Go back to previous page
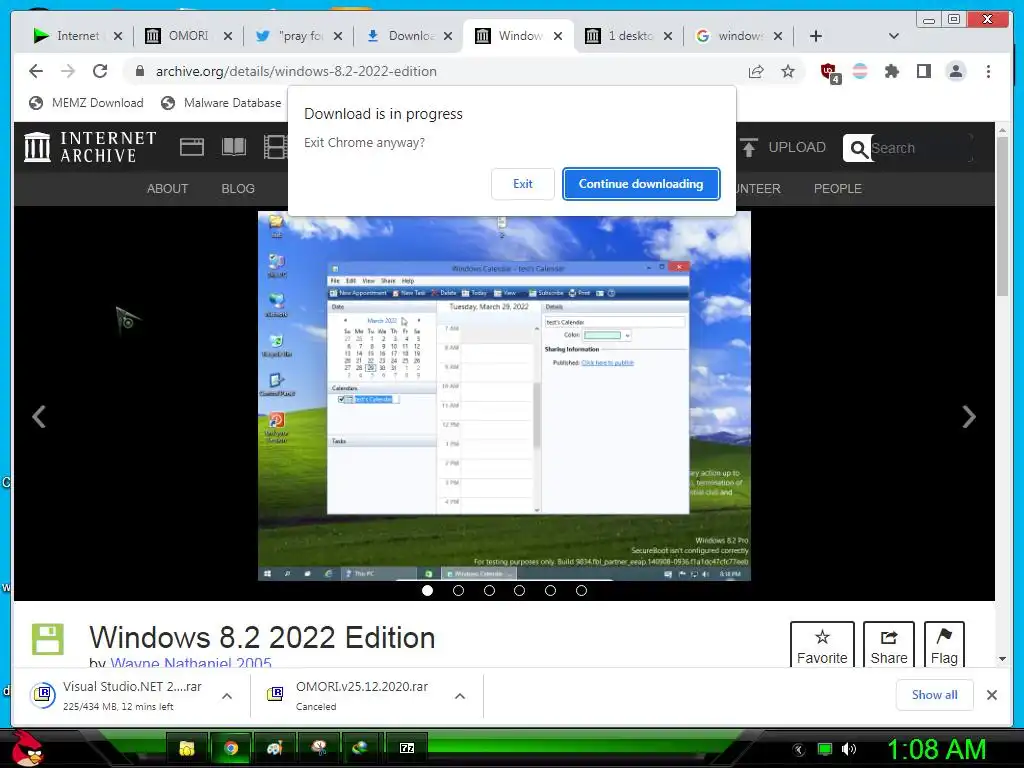The image size is (1024, 768). pyautogui.click(x=36, y=71)
